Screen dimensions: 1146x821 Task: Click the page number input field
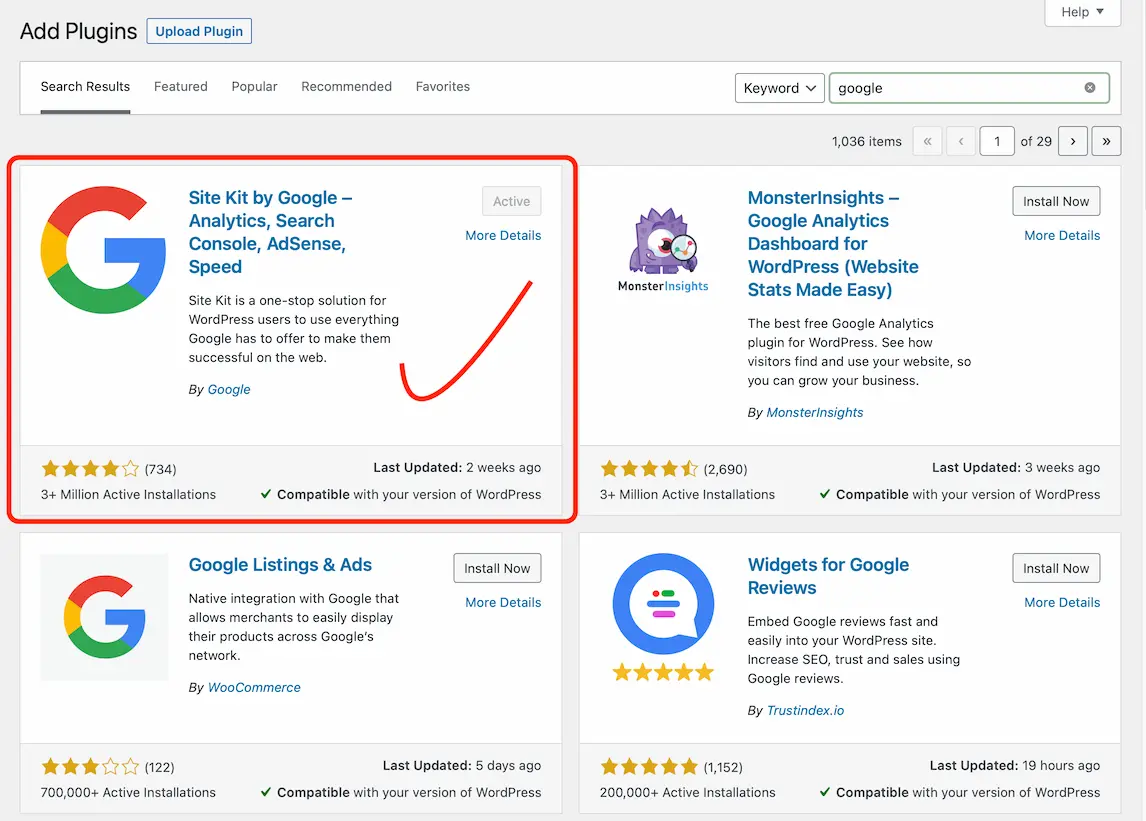pyautogui.click(x=997, y=141)
